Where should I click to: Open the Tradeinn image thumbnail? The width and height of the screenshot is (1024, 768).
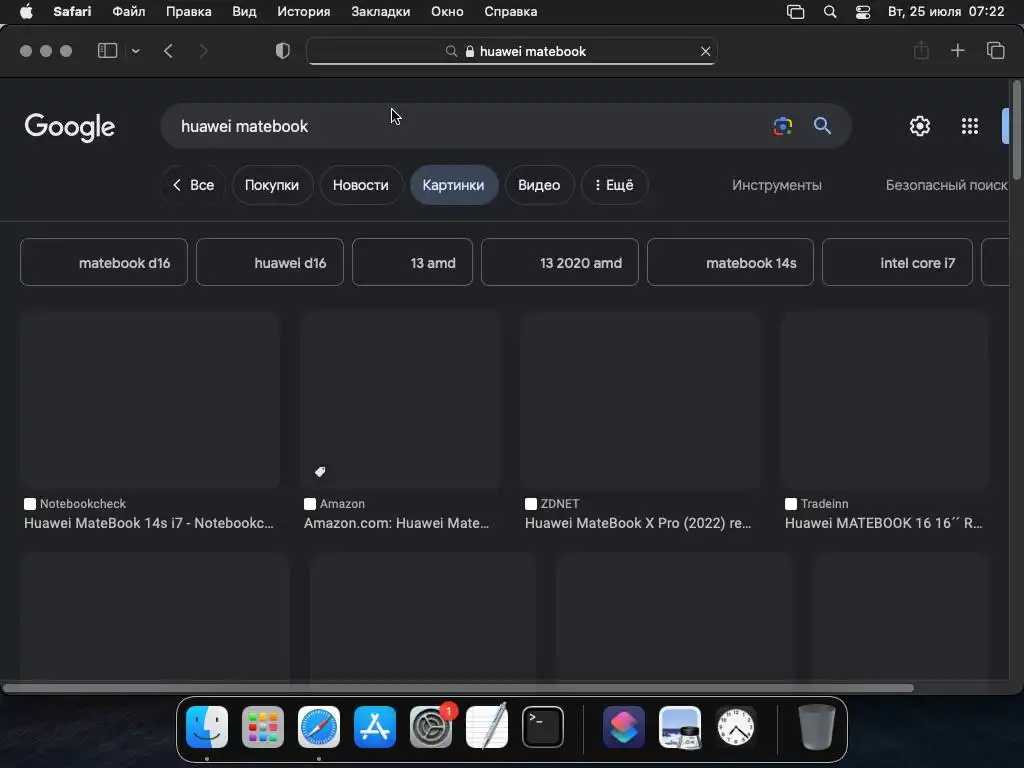884,400
